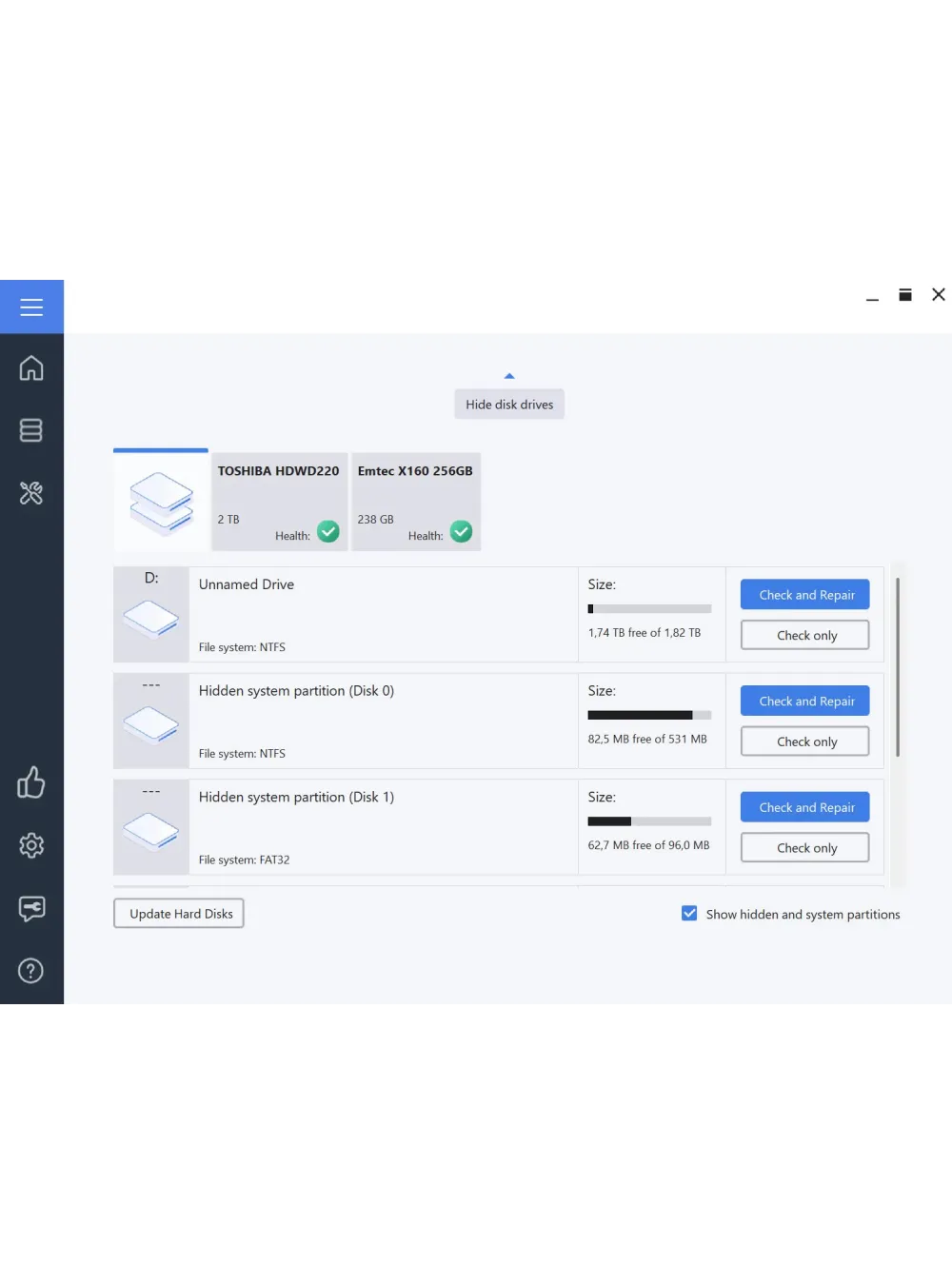The width and height of the screenshot is (952, 1285).
Task: Click the thumbs-up feedback icon
Action: click(x=31, y=782)
